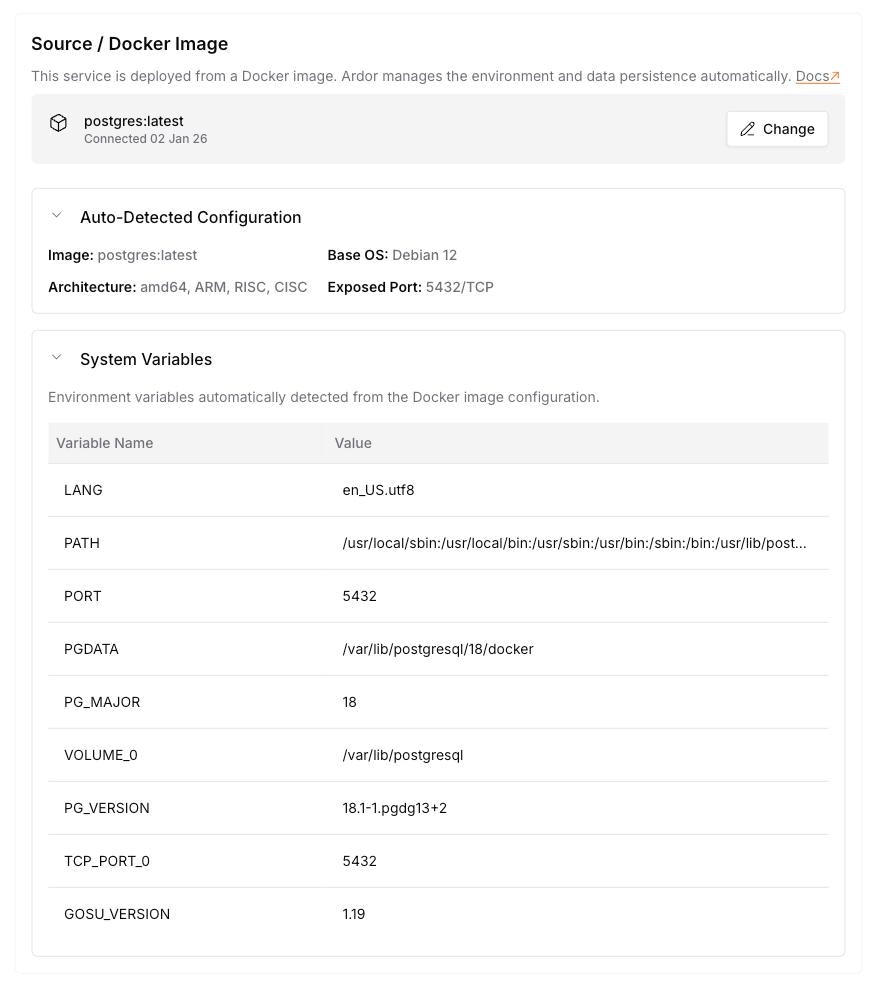Click the Source / Docker Image heading
The image size is (875, 989).
coord(129,44)
